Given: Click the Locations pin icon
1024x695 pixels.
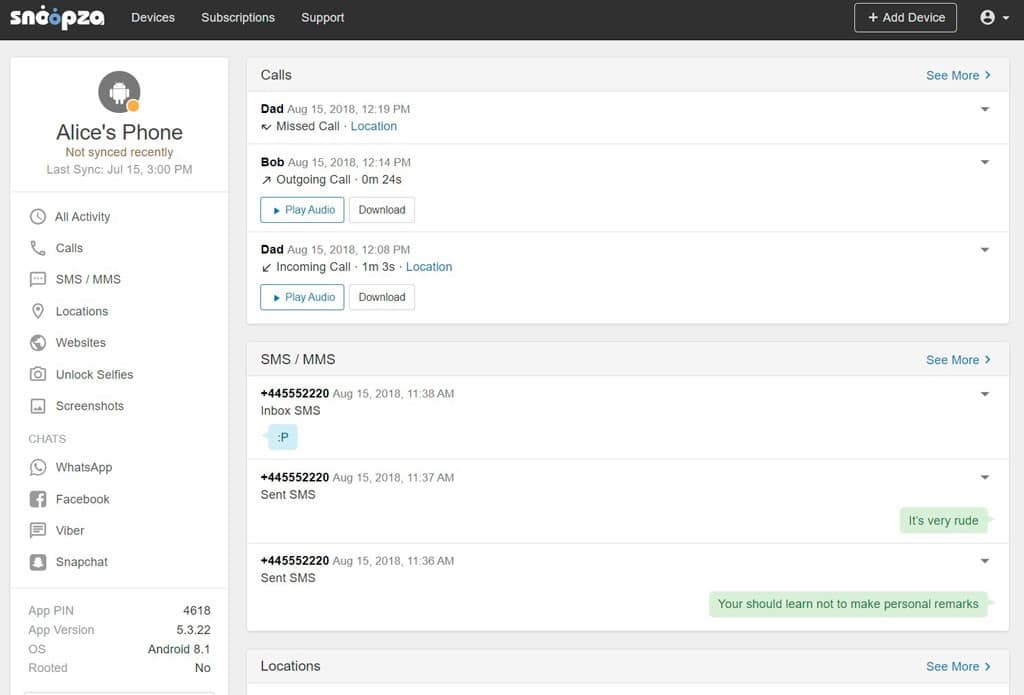Looking at the screenshot, I should [x=38, y=311].
